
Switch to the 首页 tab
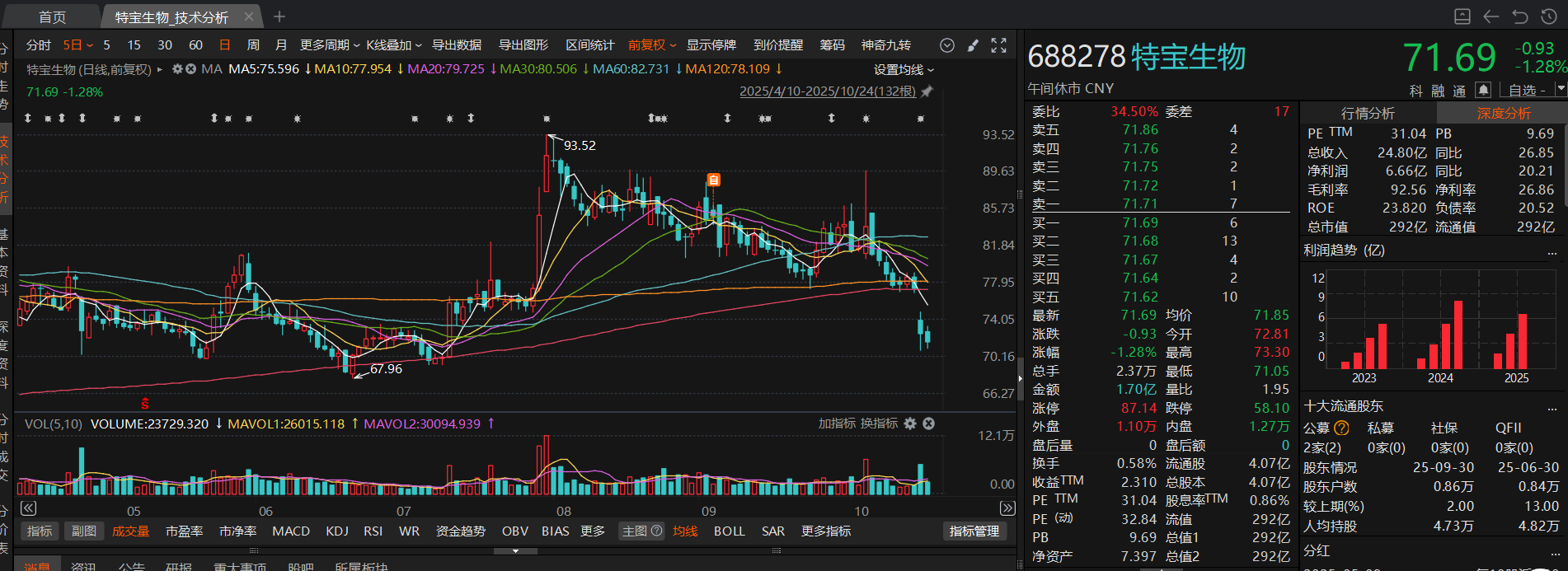(52, 17)
